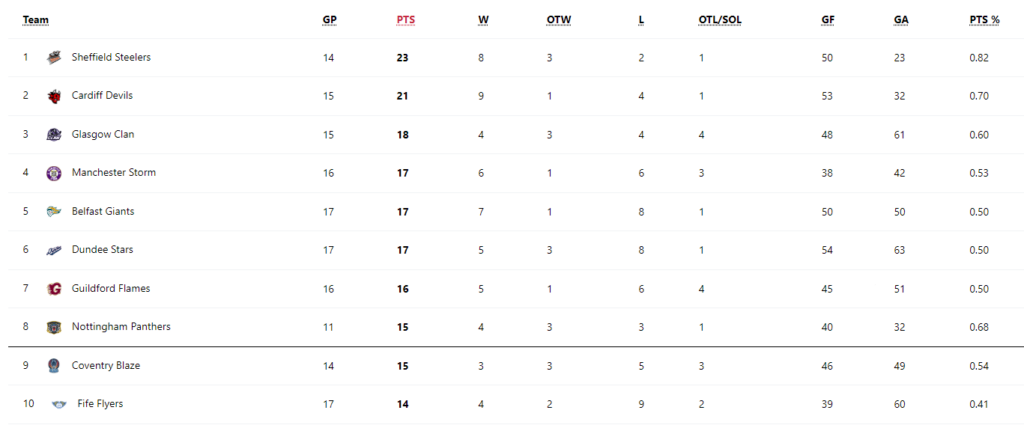Click the OTL/SOL column header
Screen dimensions: 1024x428
pyautogui.click(x=720, y=20)
